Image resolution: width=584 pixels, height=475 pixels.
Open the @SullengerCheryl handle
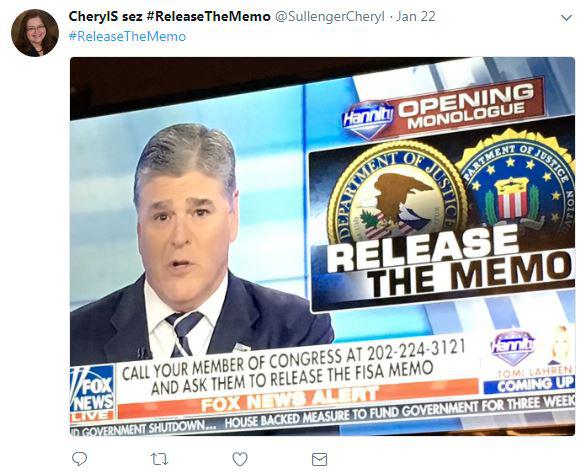coord(329,16)
